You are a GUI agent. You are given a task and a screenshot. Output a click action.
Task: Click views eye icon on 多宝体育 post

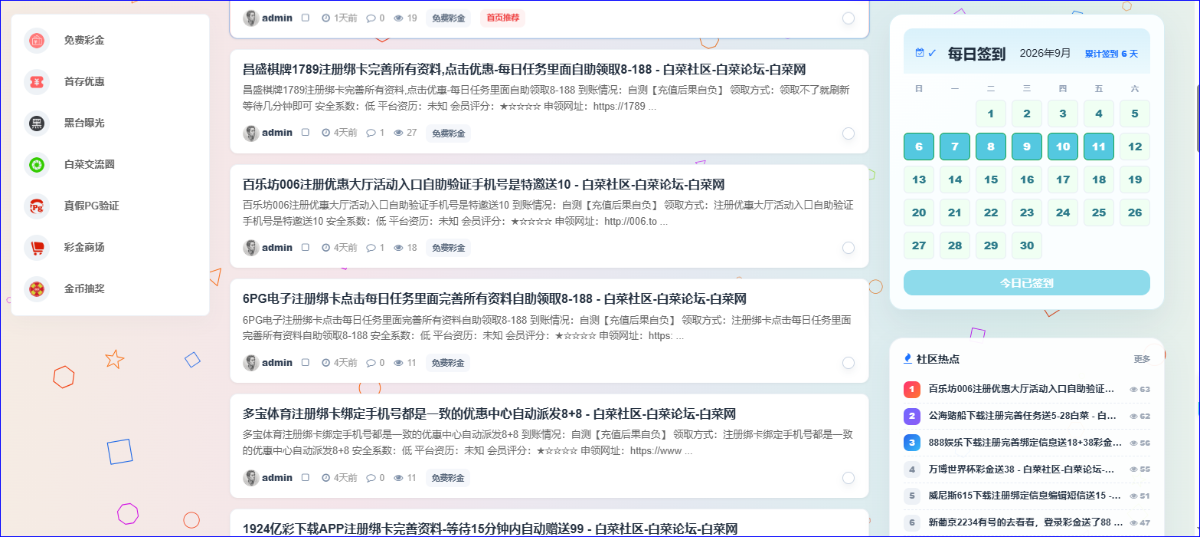399,478
